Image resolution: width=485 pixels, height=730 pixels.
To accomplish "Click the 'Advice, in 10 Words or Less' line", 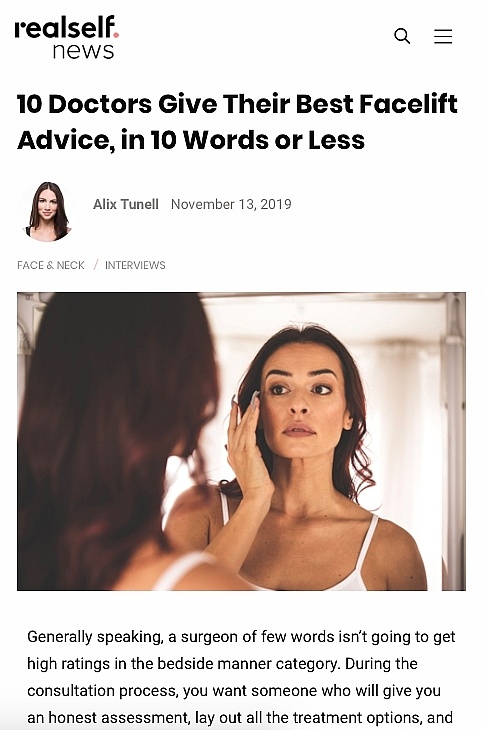I will 191,140.
